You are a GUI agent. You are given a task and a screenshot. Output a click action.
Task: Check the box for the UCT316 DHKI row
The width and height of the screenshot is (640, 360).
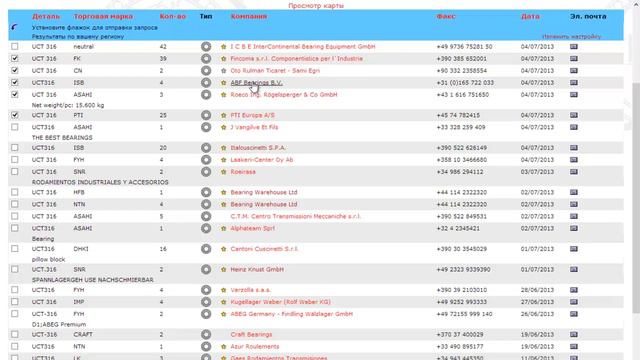(15, 249)
